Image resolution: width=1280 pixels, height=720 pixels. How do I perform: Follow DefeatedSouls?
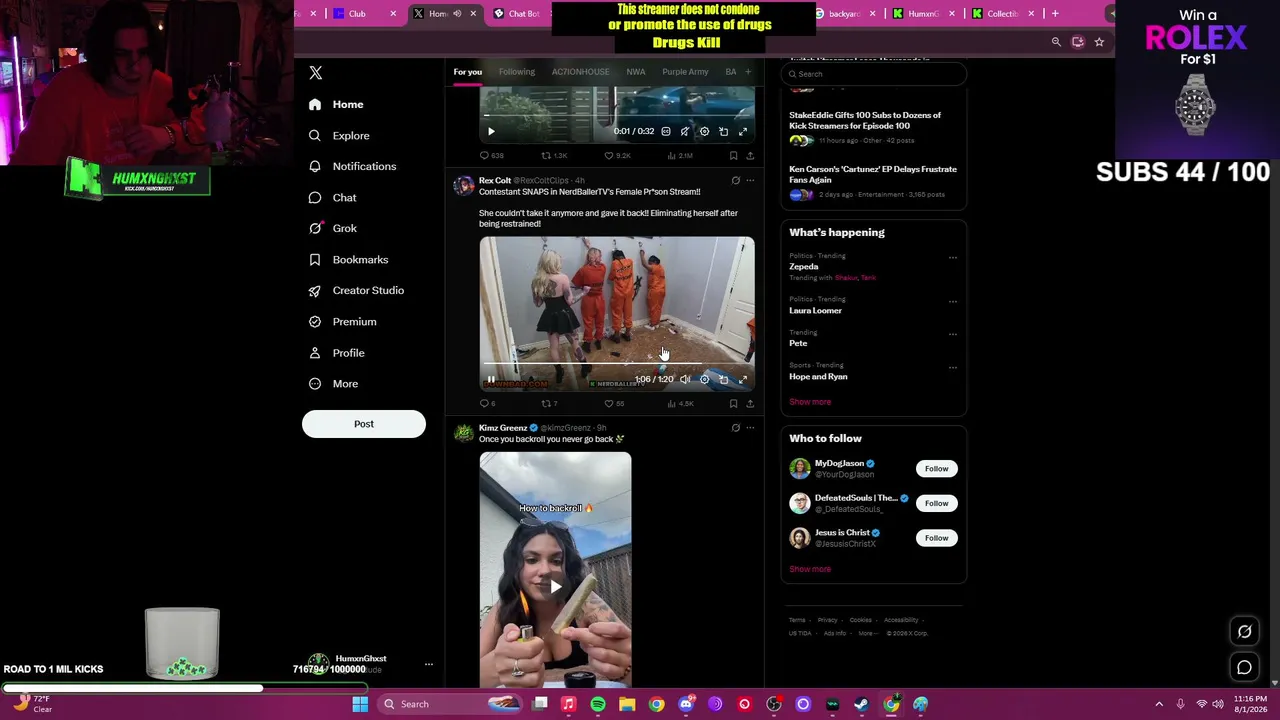pos(936,503)
